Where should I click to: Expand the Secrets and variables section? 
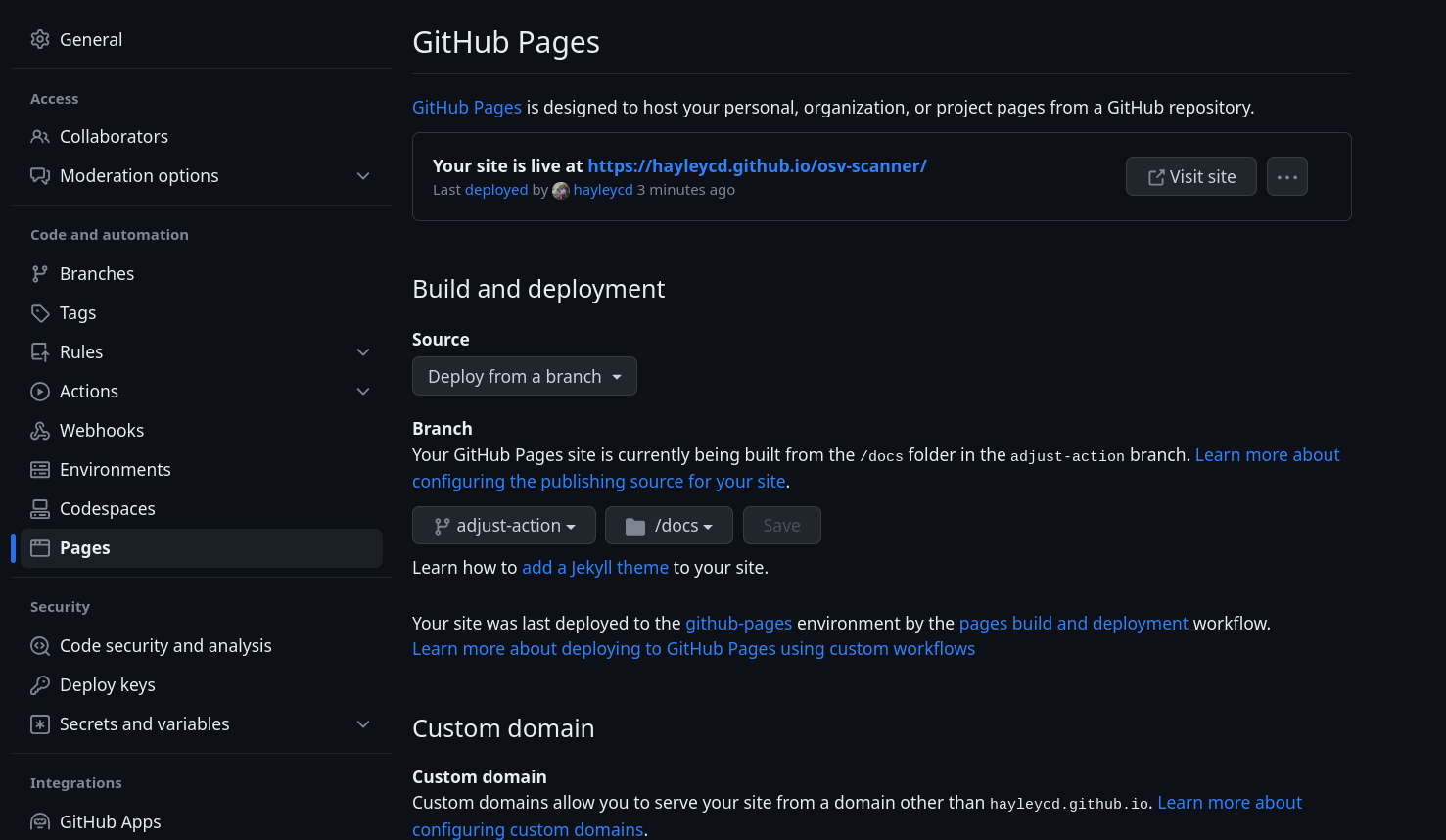tap(363, 723)
